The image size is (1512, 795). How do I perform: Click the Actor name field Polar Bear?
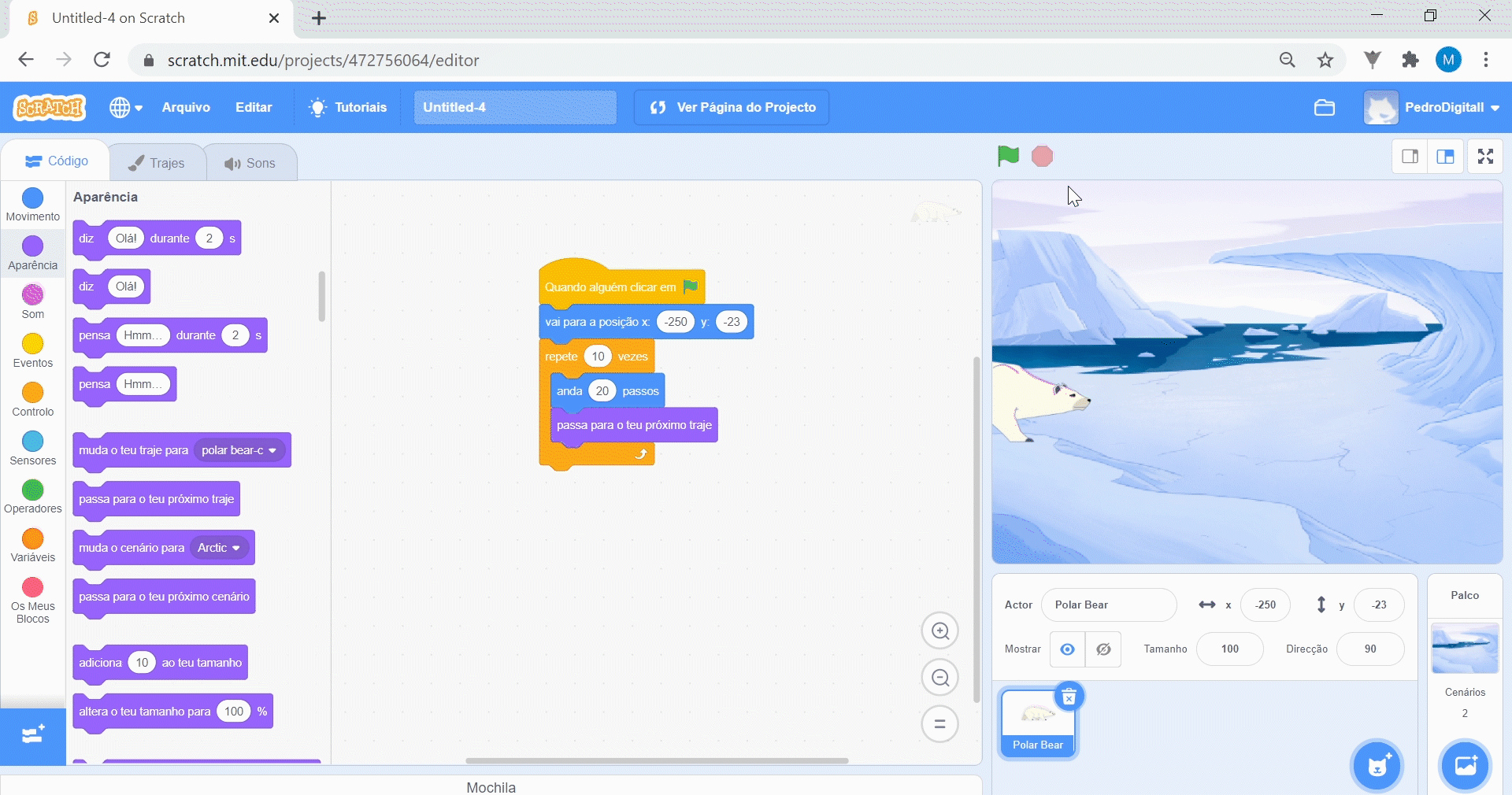[1109, 605]
